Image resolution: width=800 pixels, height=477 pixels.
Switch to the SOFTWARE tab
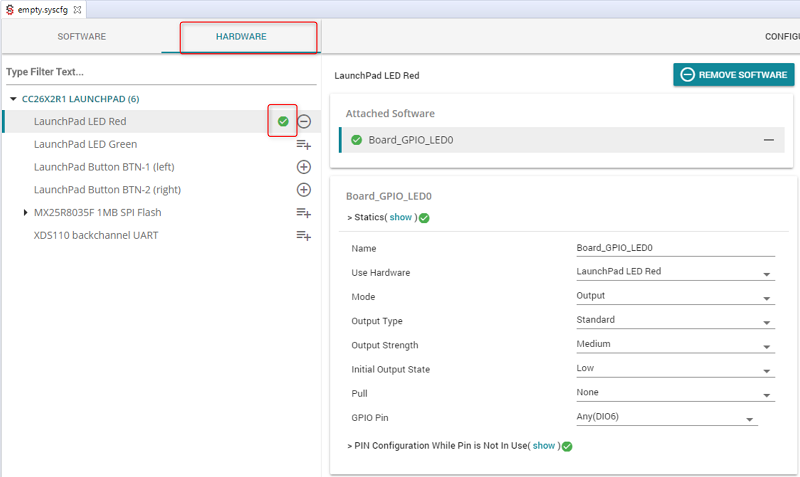click(81, 37)
